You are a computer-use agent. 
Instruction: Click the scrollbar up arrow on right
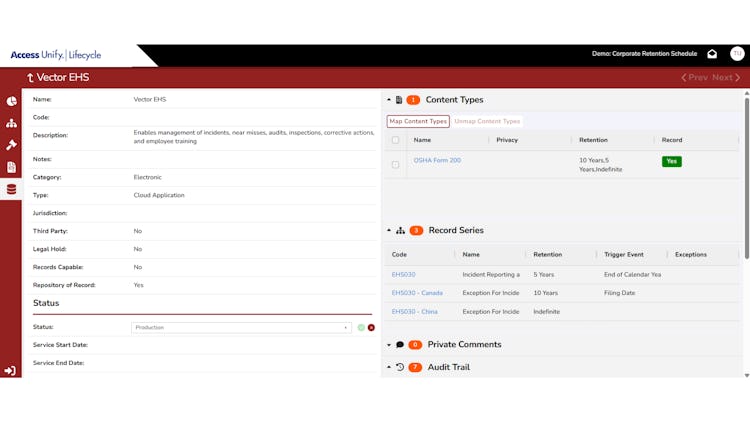tap(747, 94)
